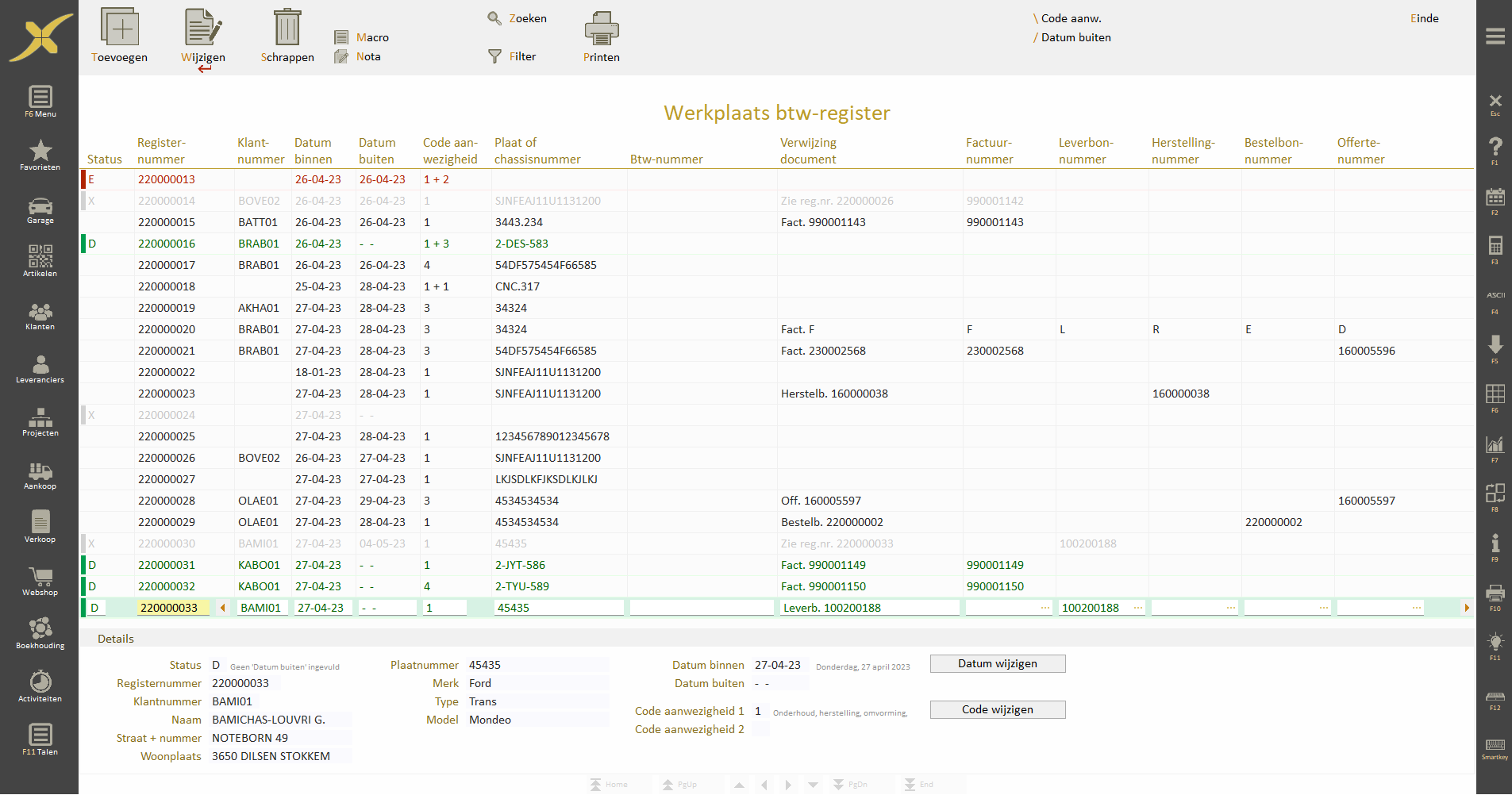This screenshot has height=795, width=1512.
Task: Open lookup dots in Offertenummer field
Action: 1417,608
